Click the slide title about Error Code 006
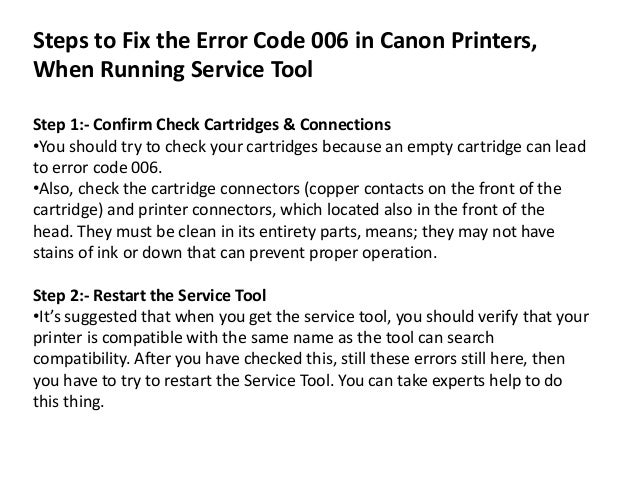 285,55
